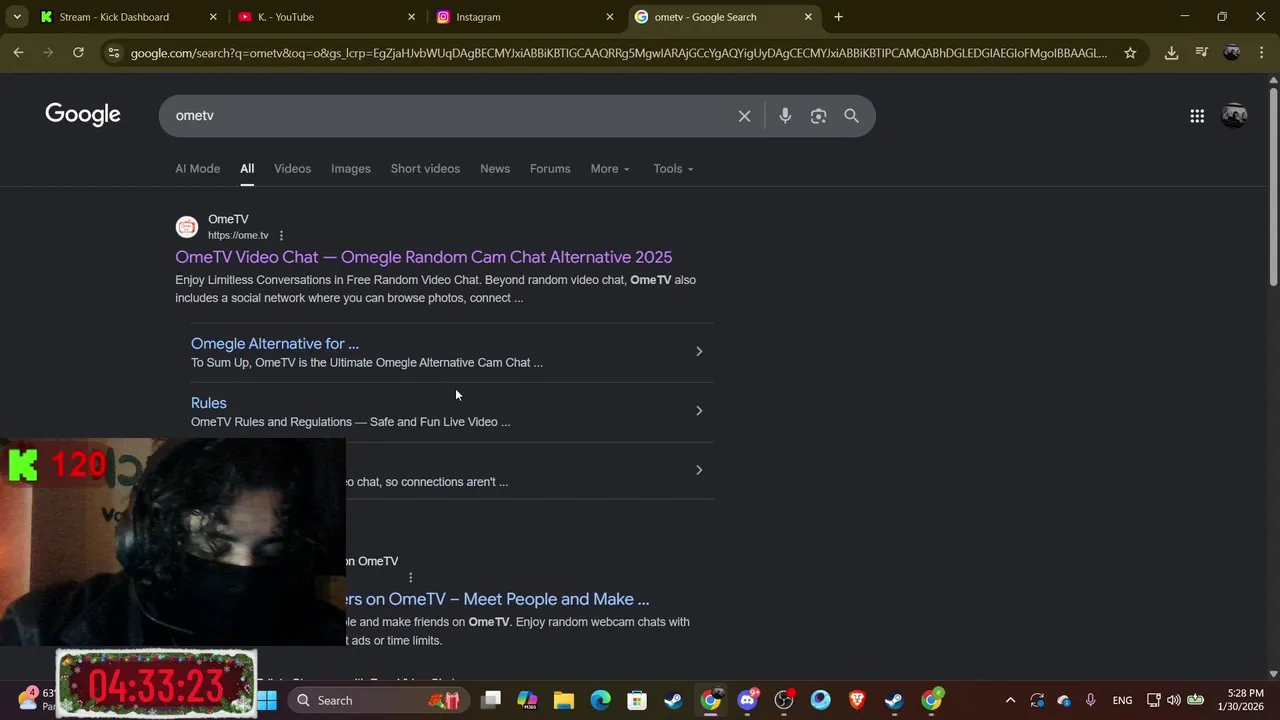Screen dimensions: 1280x720
Task: Click the microphone tray icon
Action: pyautogui.click(x=1090, y=700)
